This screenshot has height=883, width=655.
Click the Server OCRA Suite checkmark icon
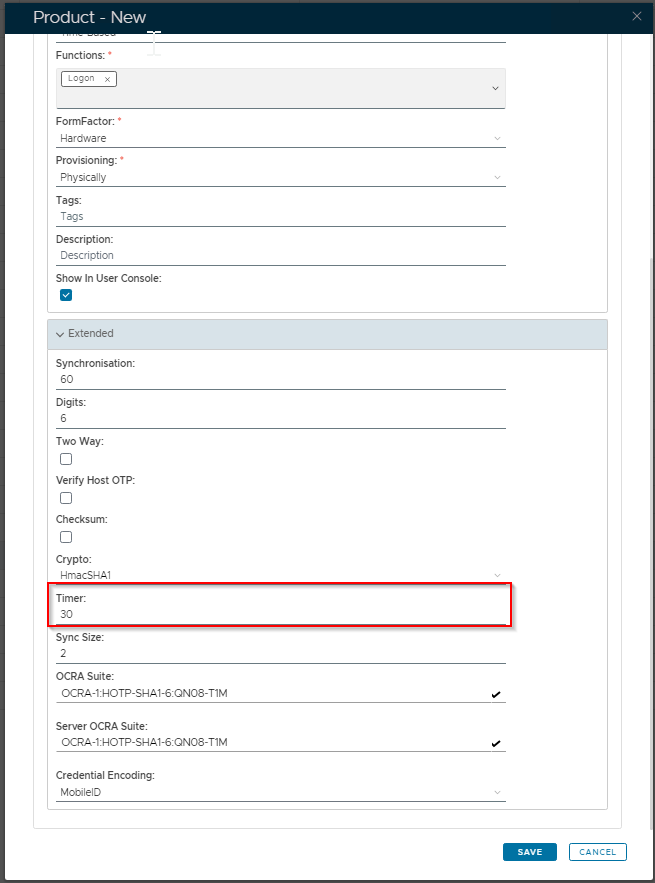coord(496,743)
